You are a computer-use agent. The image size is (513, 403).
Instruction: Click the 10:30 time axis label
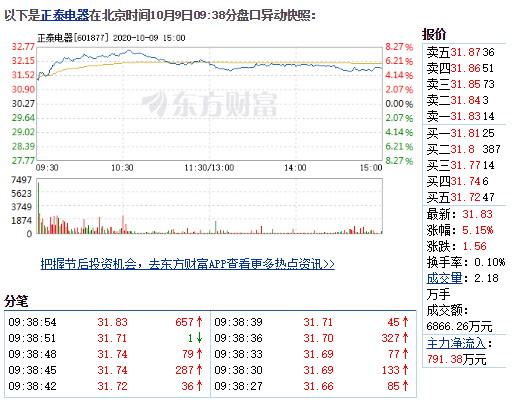click(x=122, y=167)
